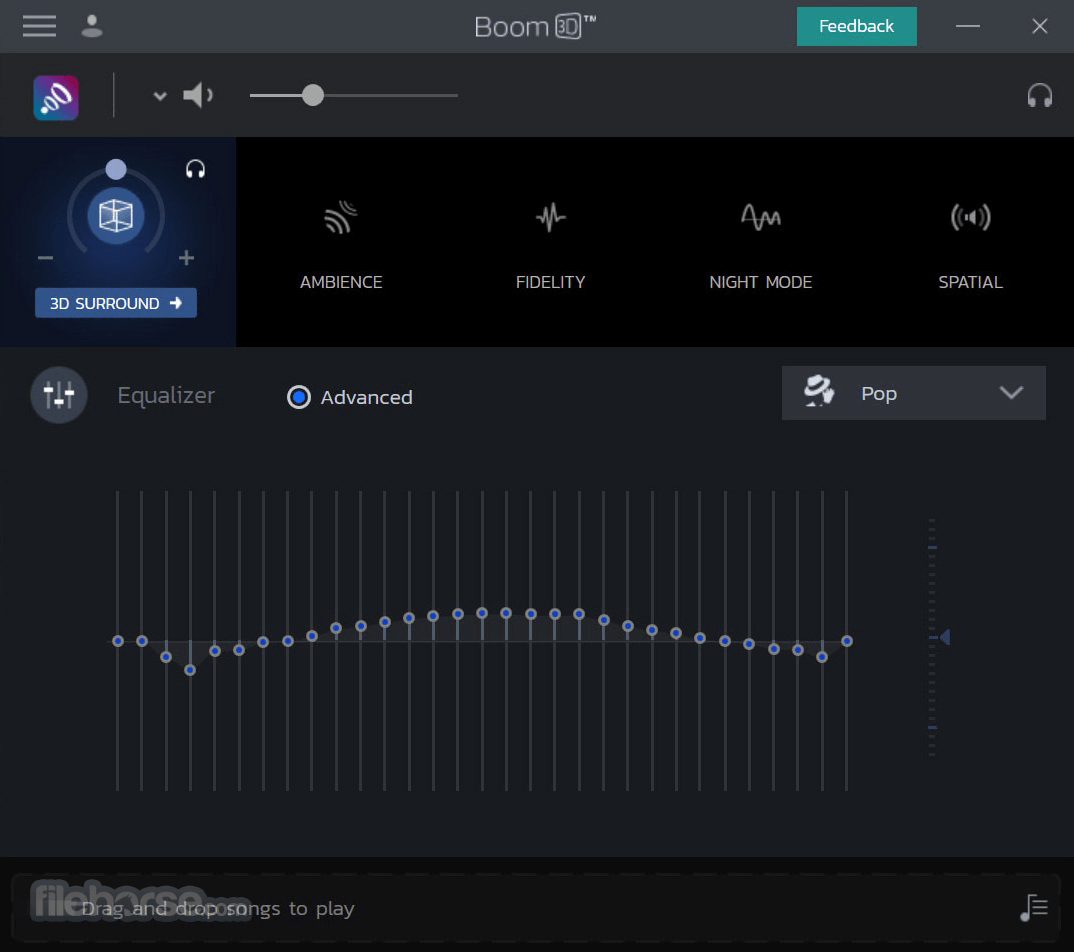Click the FIDELITY label

[551, 282]
